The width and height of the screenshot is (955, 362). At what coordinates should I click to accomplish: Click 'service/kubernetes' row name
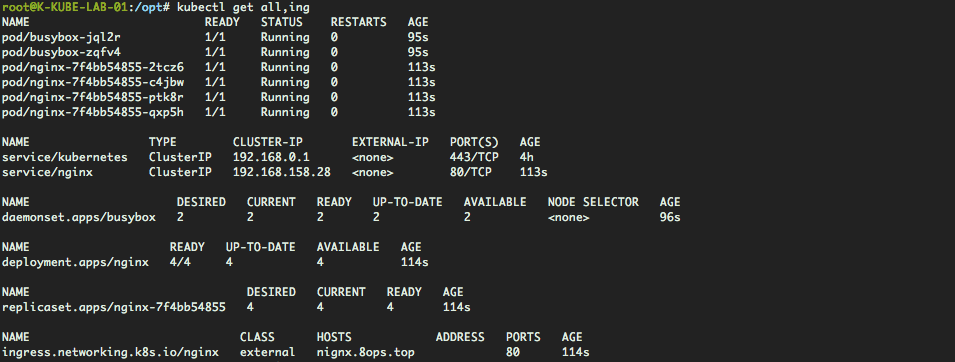(x=65, y=157)
